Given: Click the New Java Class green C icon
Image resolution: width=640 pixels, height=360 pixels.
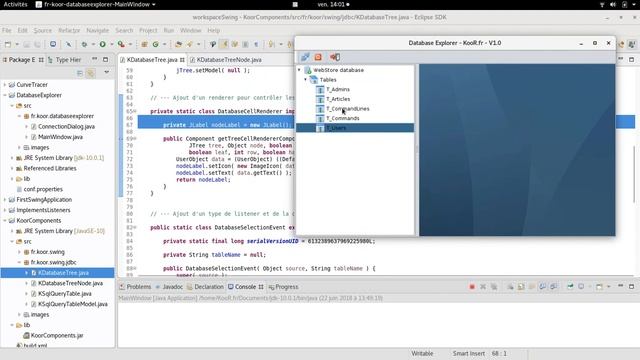Looking at the screenshot, I should pos(156,44).
